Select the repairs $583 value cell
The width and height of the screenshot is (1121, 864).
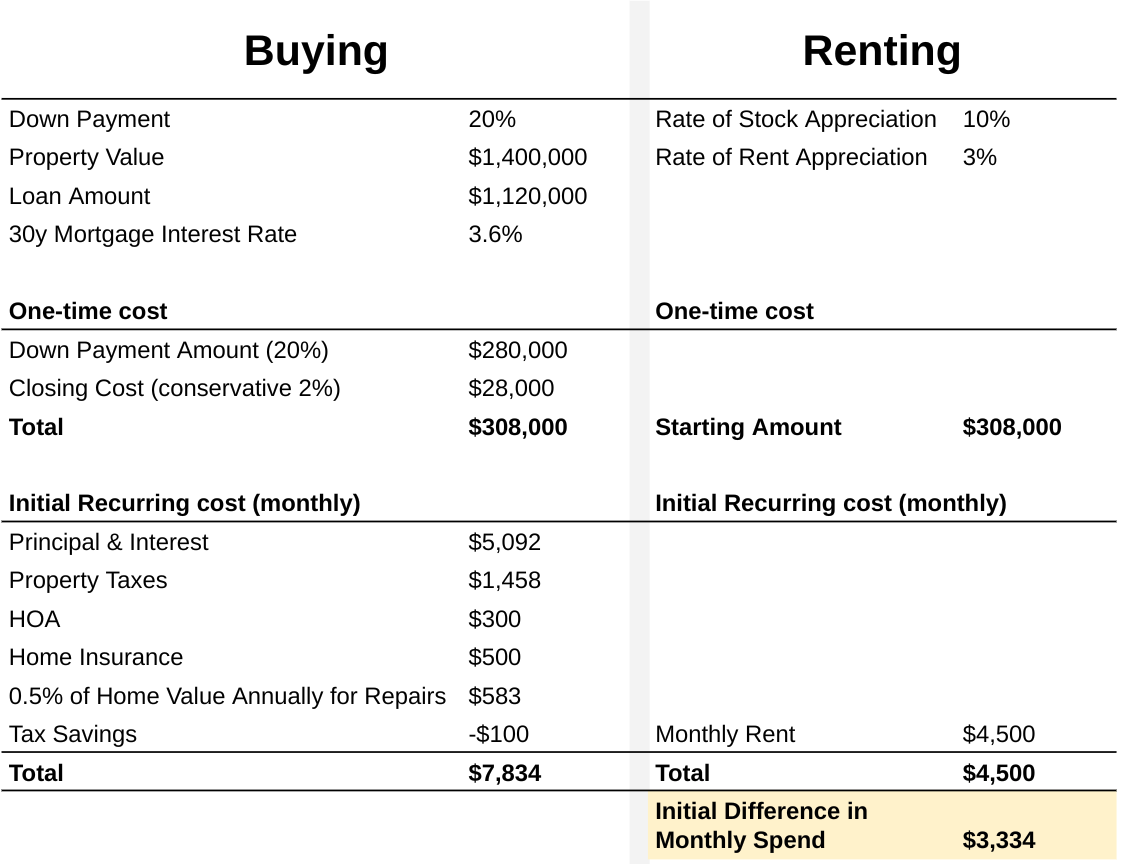(x=494, y=697)
